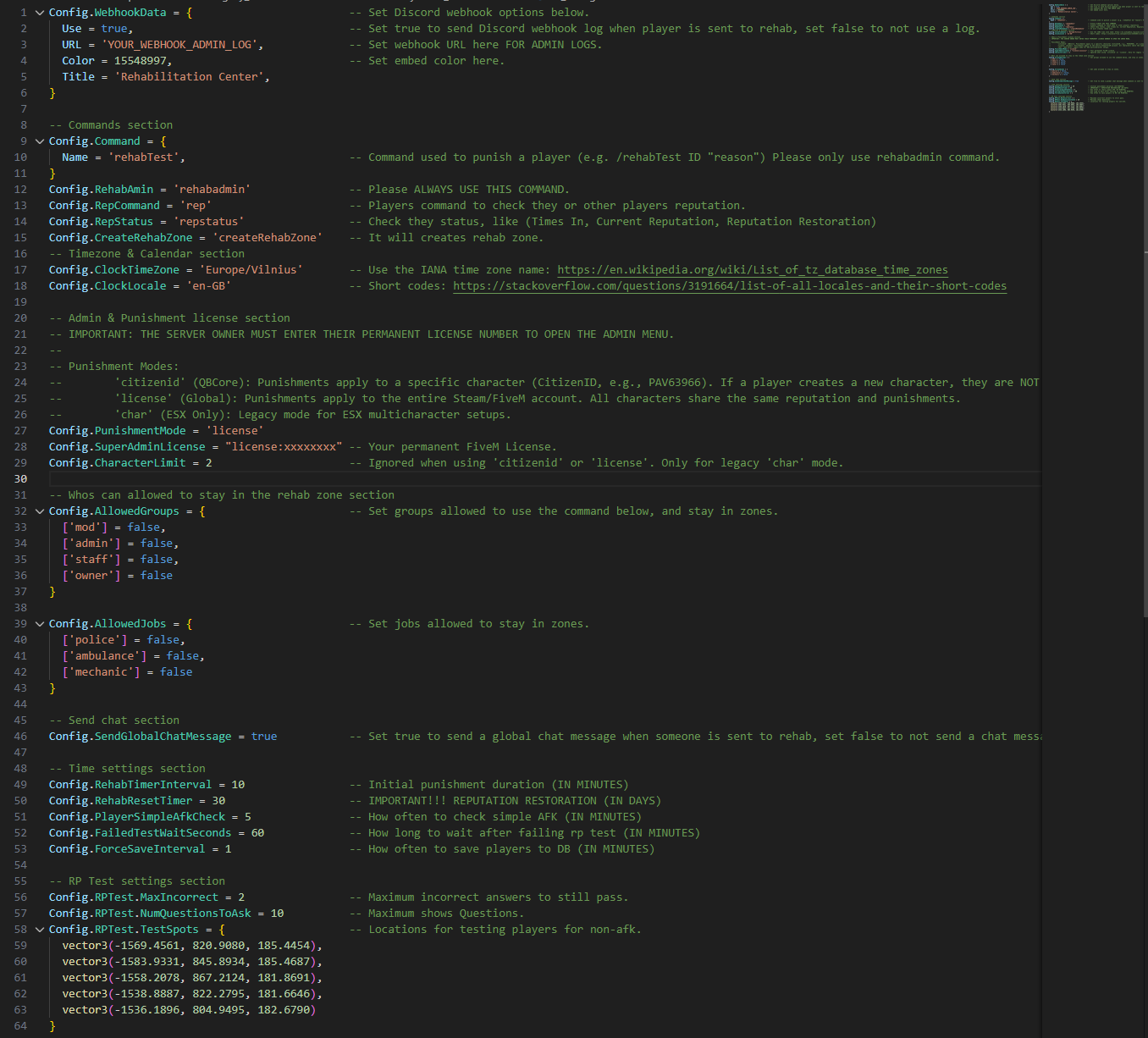Place cursor on the WebhookData Use true value
This screenshot has height=1038, width=1148.
[114, 29]
